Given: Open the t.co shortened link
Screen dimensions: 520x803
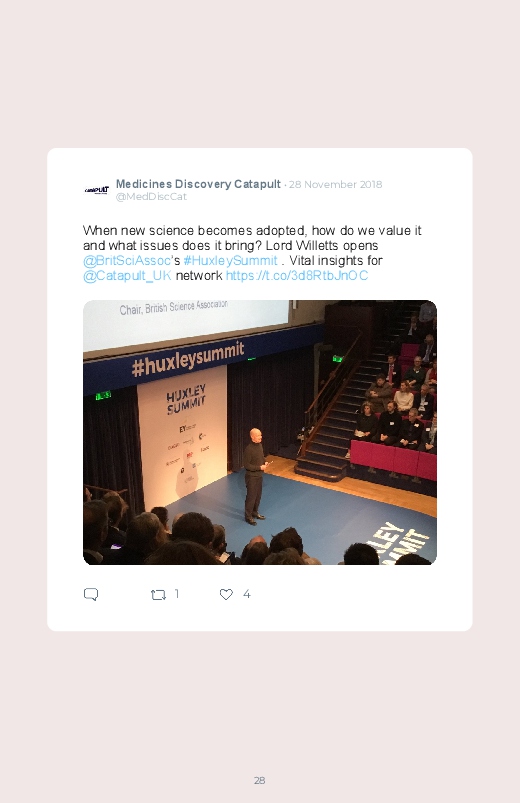Looking at the screenshot, I should pyautogui.click(x=297, y=276).
